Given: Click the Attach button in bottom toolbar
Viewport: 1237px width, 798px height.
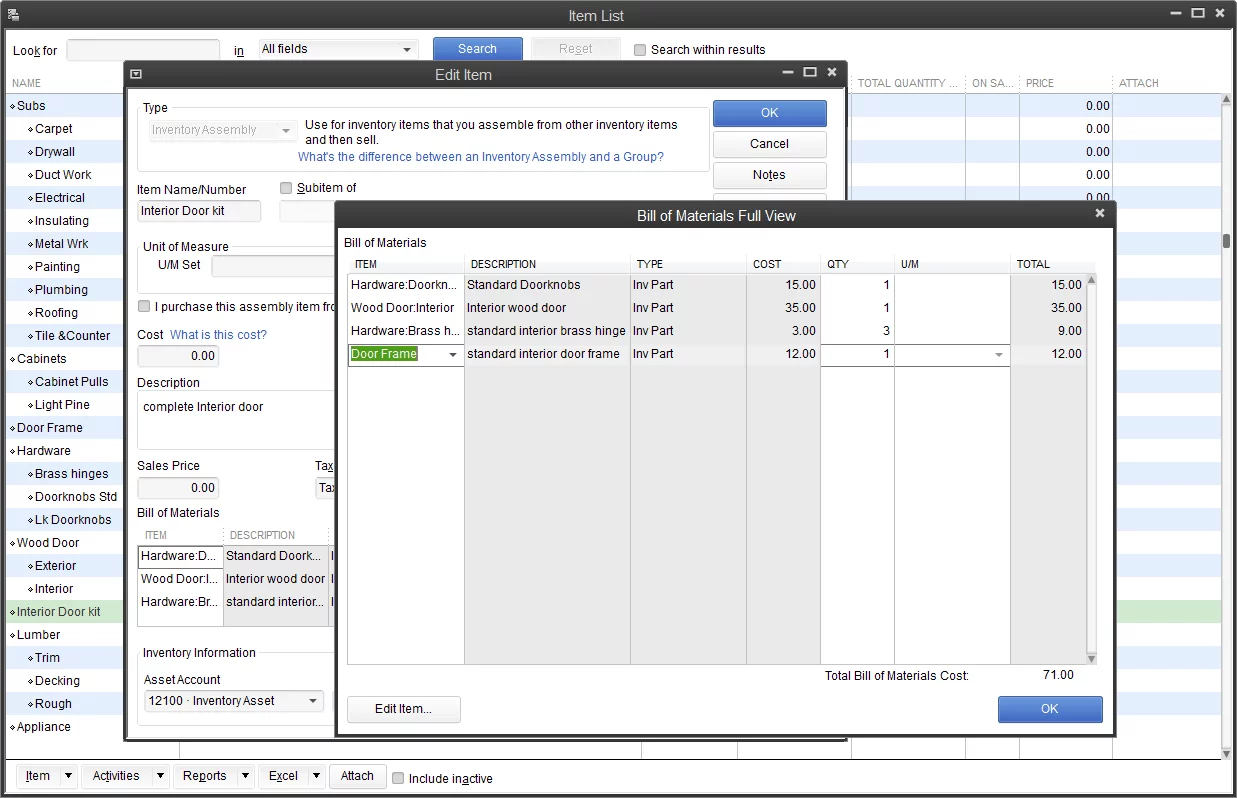Looking at the screenshot, I should 357,776.
